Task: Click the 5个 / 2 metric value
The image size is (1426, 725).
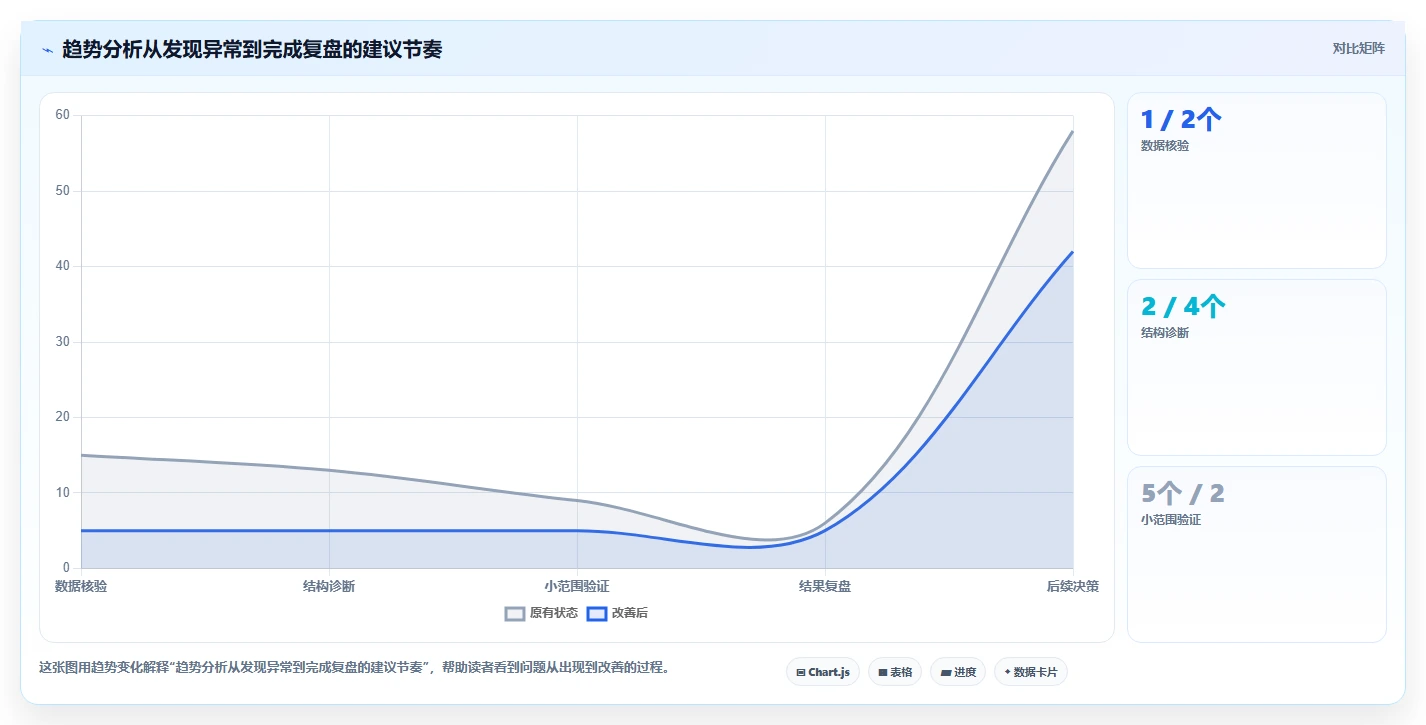Action: click(1183, 494)
